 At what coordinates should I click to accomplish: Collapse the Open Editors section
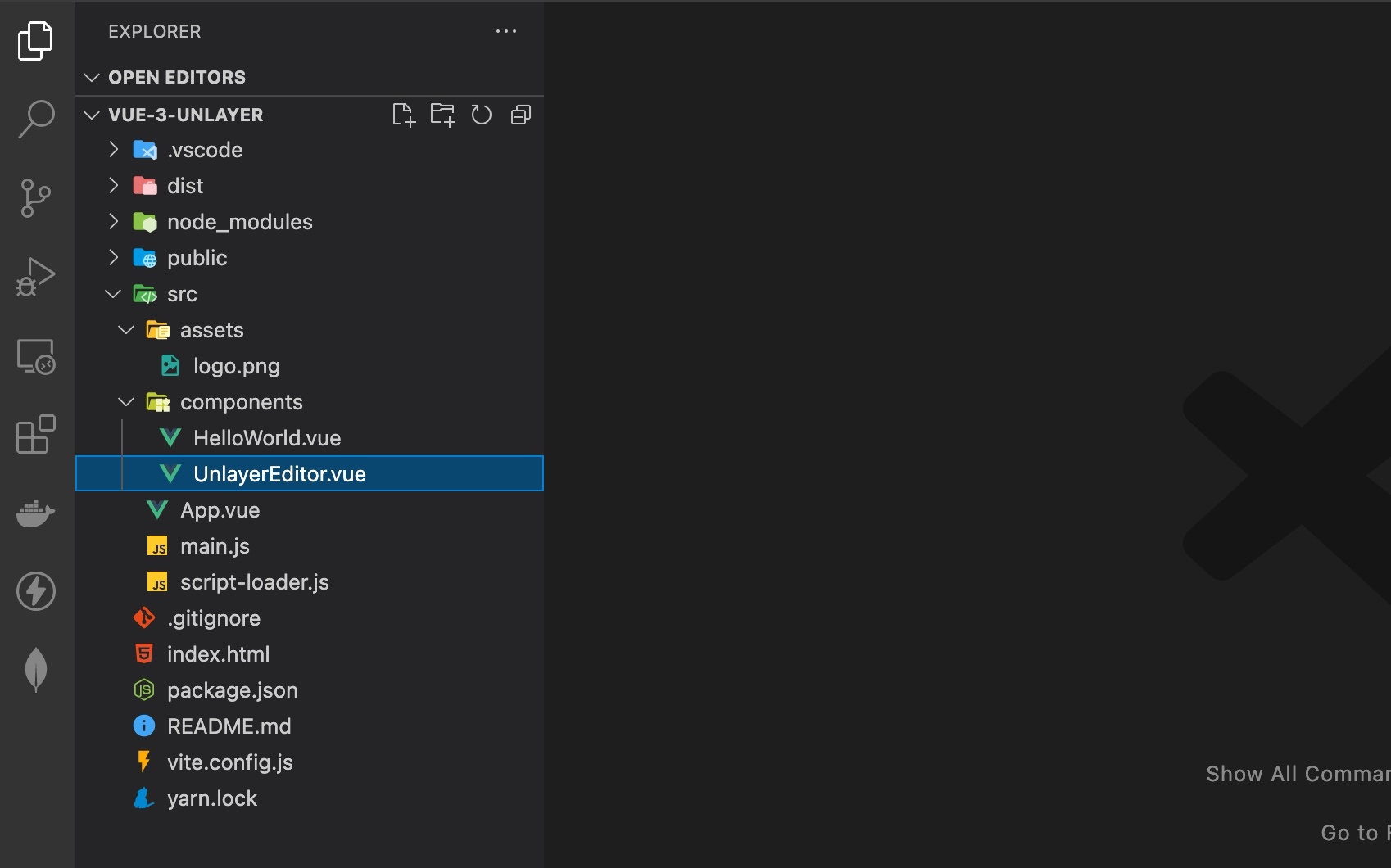[92, 77]
